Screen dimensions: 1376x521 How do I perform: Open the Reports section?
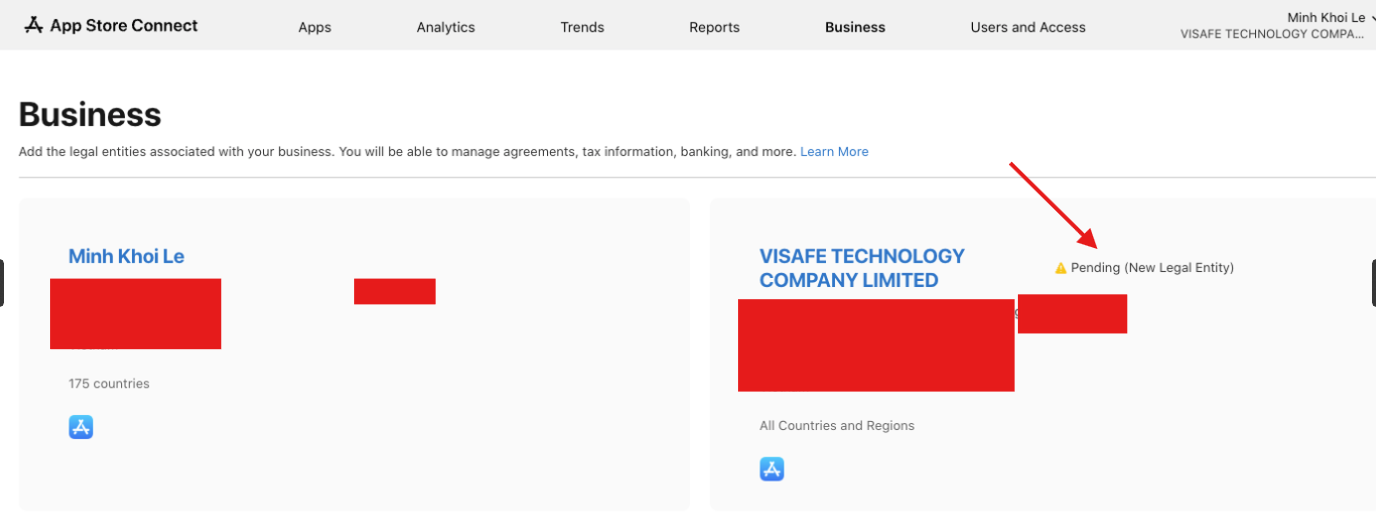714,27
